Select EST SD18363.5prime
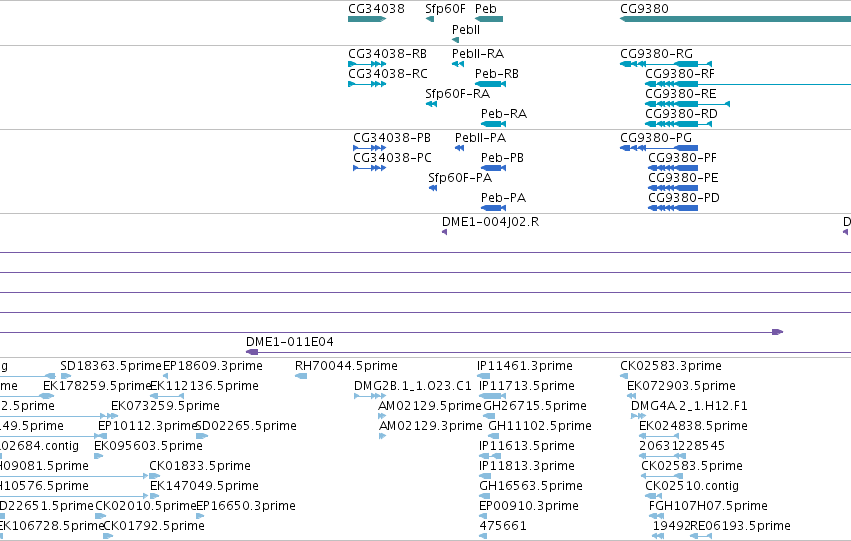 coord(66,376)
